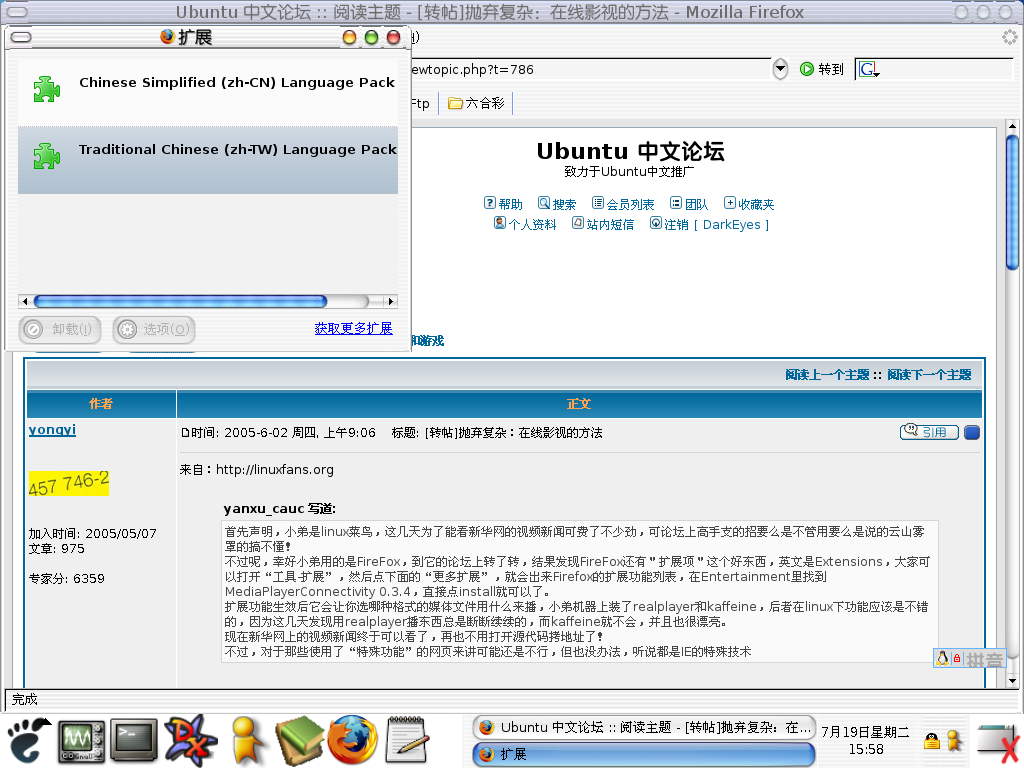Open the 获取更多扩展 link
1024x768 pixels.
[x=353, y=328]
